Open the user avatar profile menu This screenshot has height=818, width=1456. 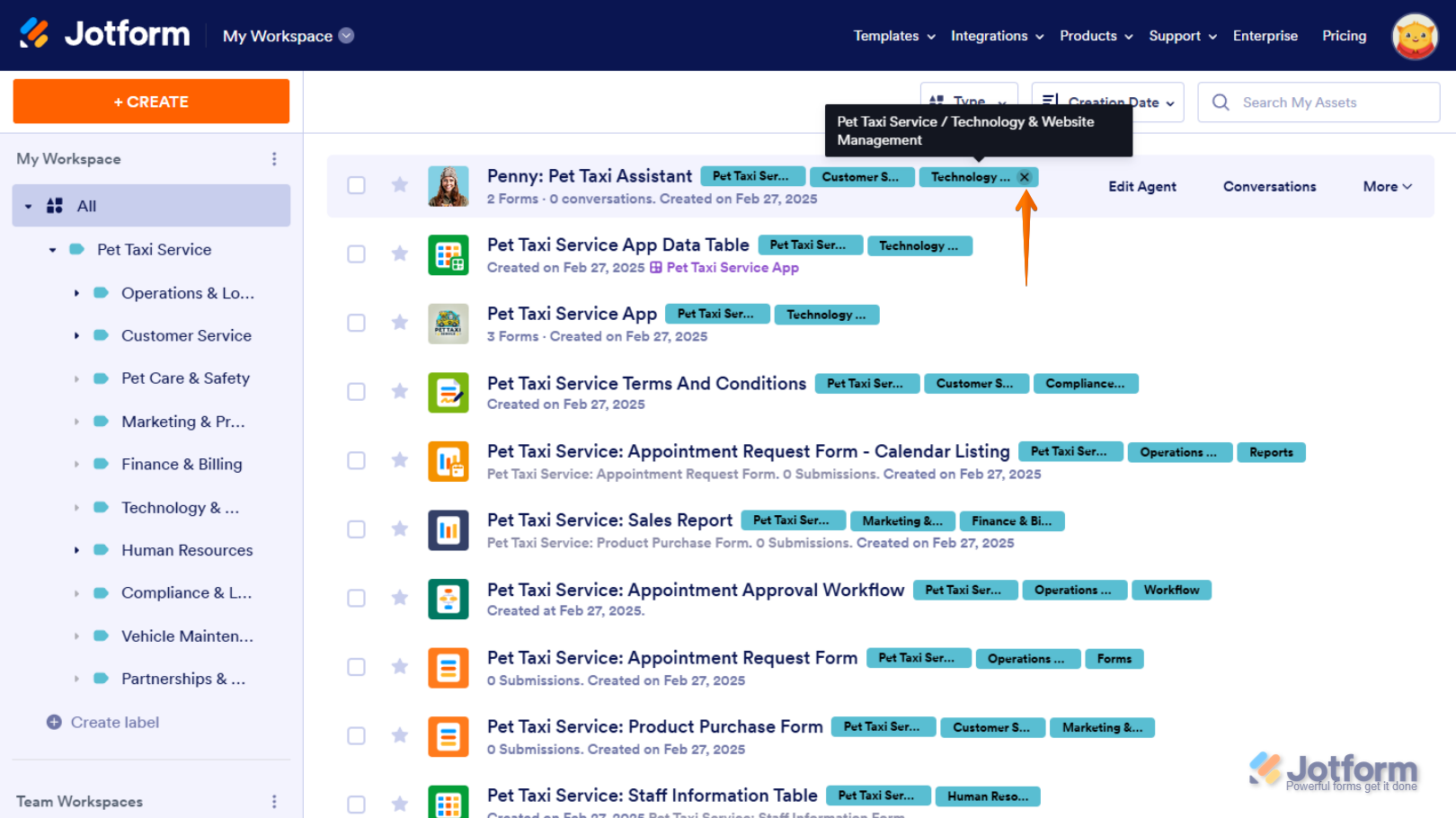click(1414, 36)
